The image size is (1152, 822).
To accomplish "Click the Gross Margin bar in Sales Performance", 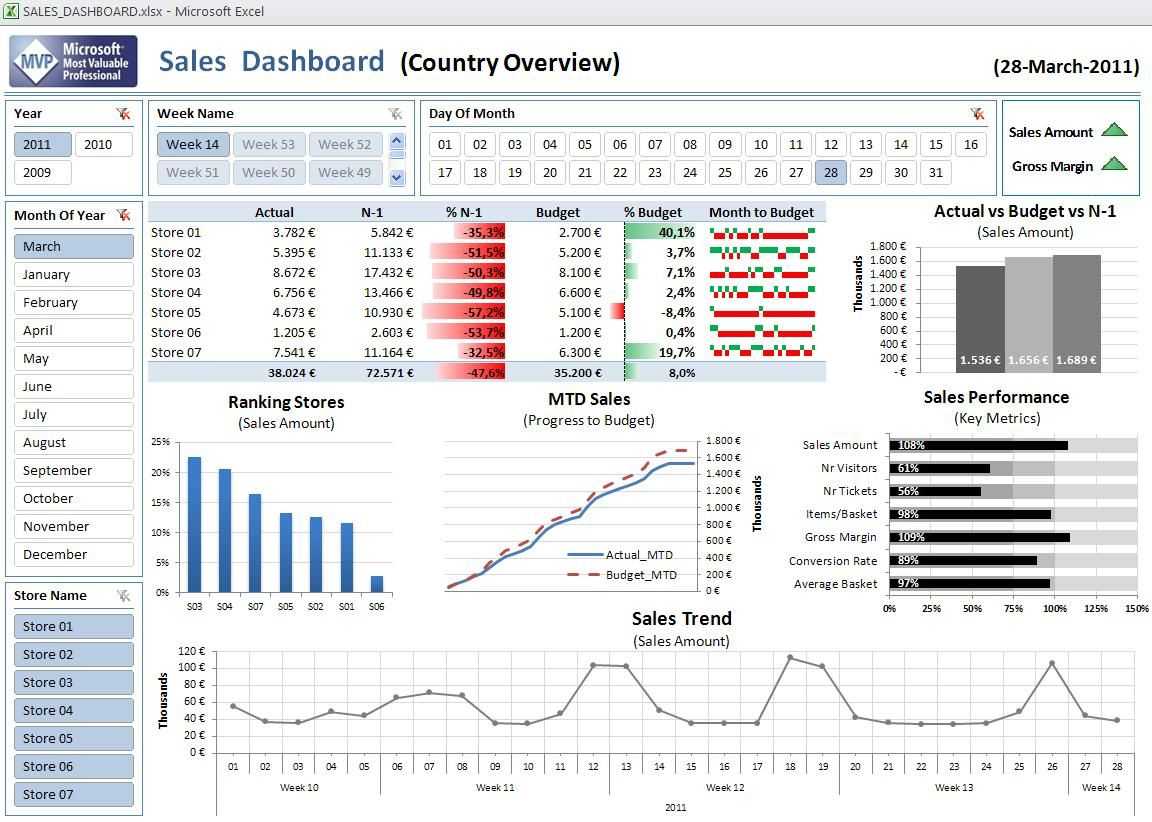I will click(979, 537).
